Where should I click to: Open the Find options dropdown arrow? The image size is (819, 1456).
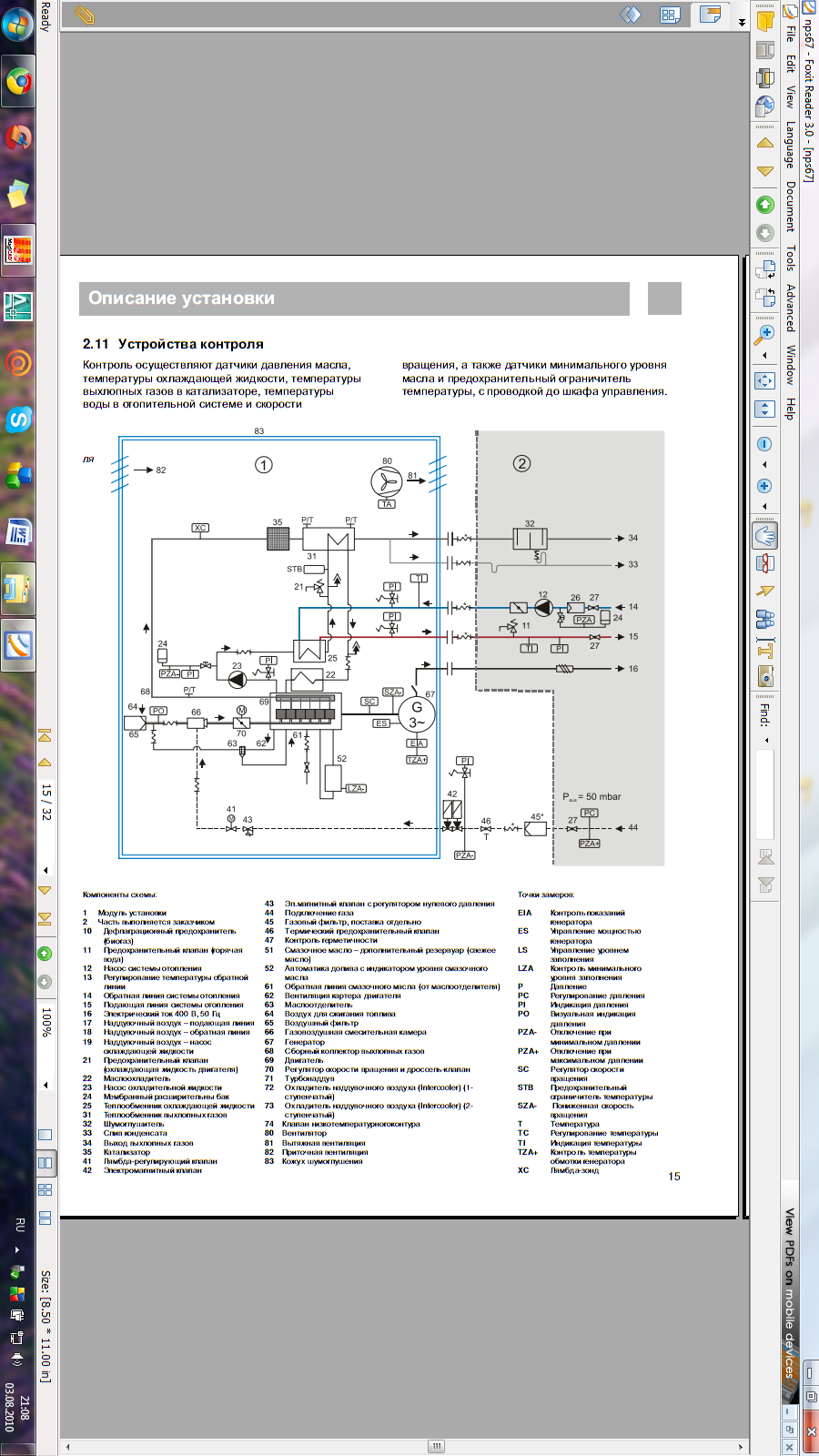[765, 740]
